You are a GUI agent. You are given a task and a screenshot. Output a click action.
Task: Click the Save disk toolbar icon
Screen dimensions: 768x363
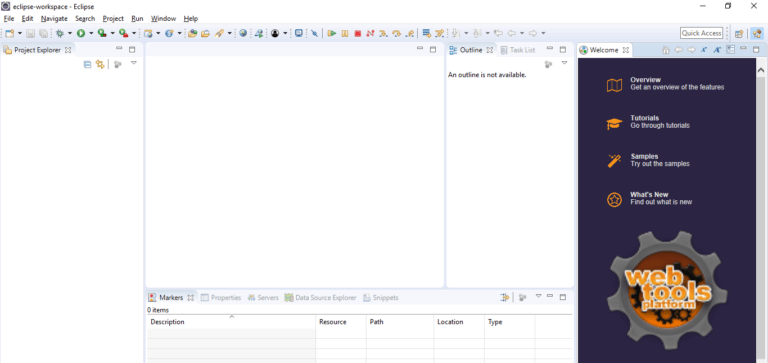coord(30,33)
